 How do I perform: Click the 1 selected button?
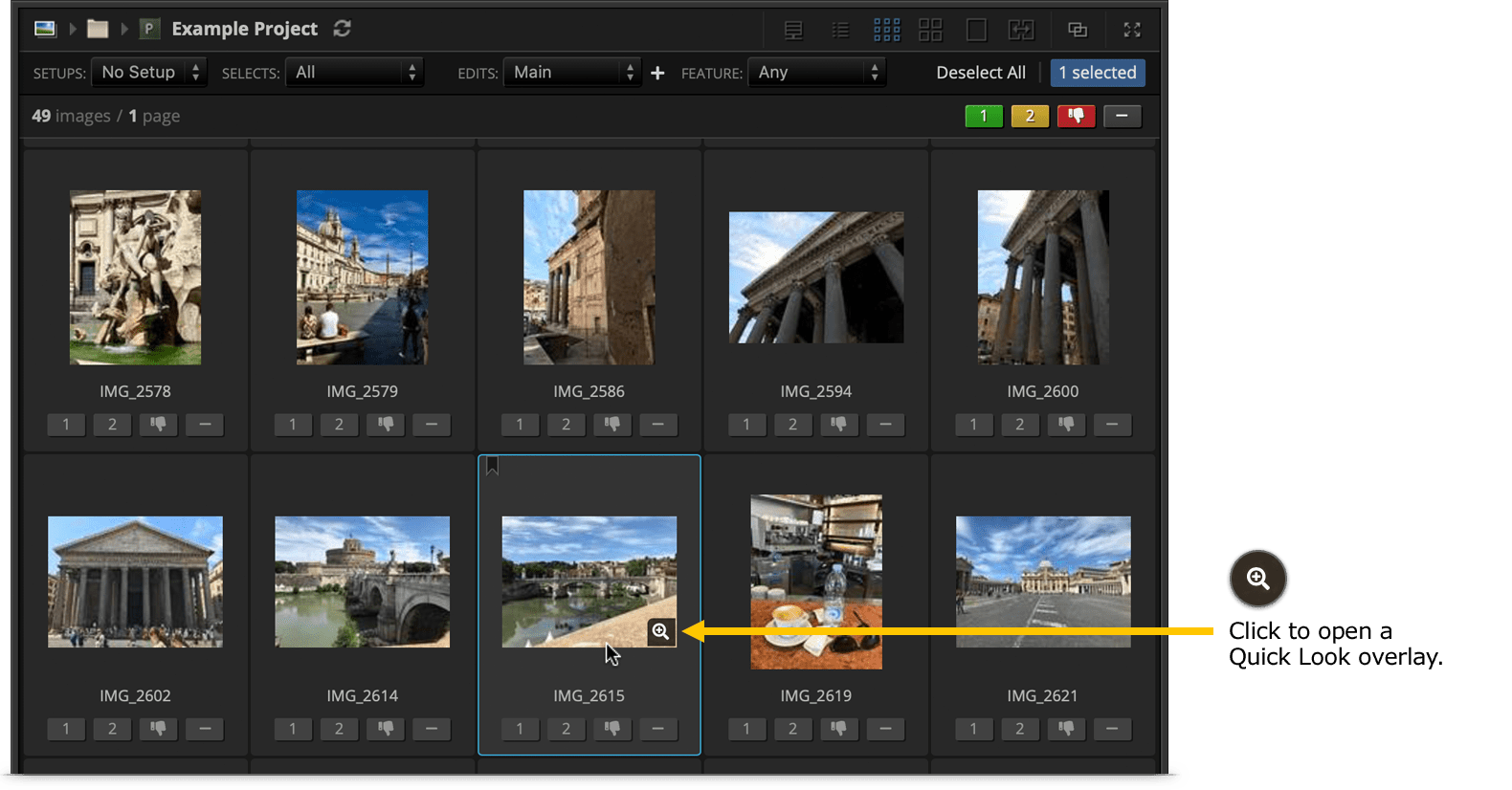[x=1098, y=73]
